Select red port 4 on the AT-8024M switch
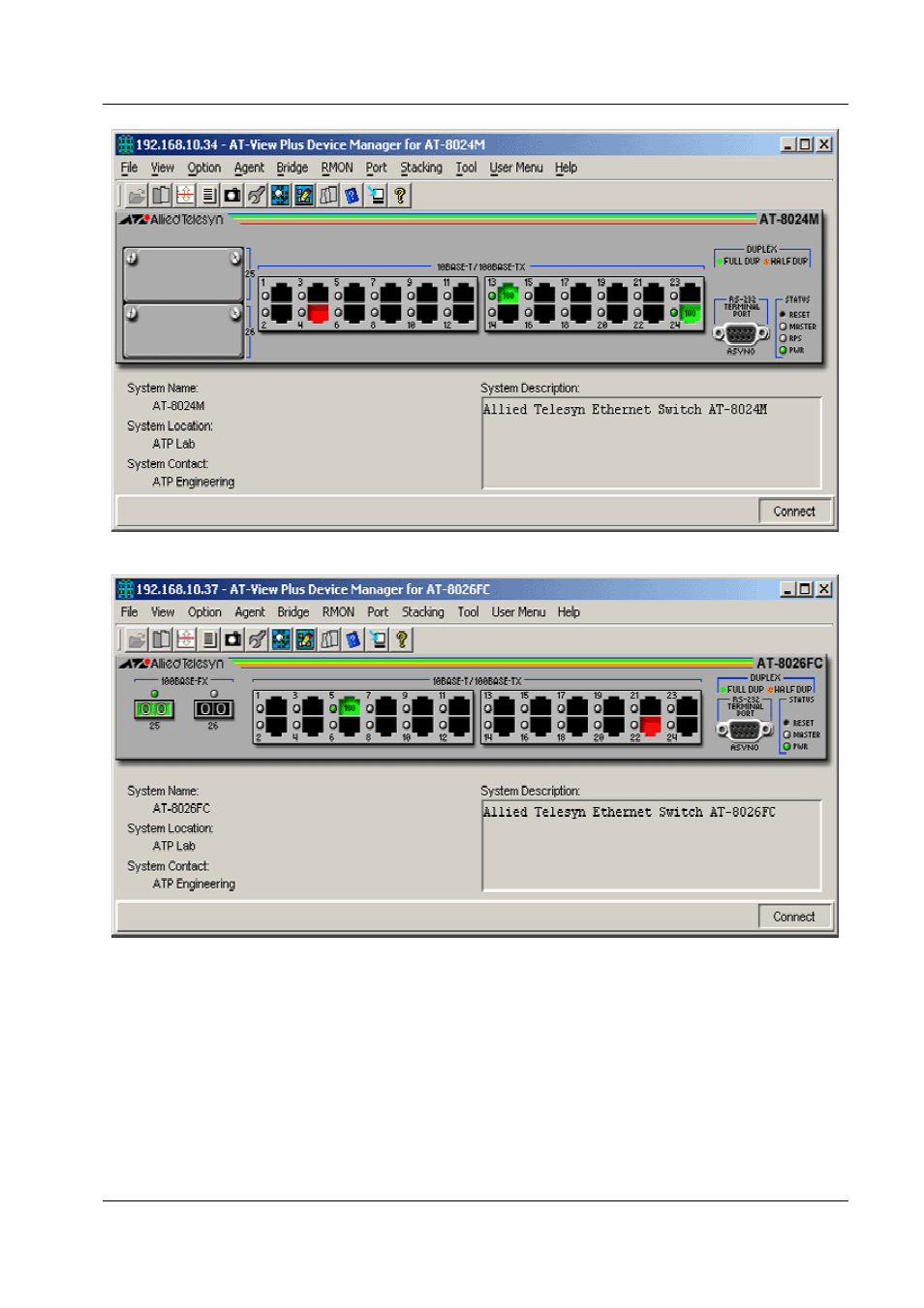Screen dimensions: 924x1308 (x=318, y=313)
